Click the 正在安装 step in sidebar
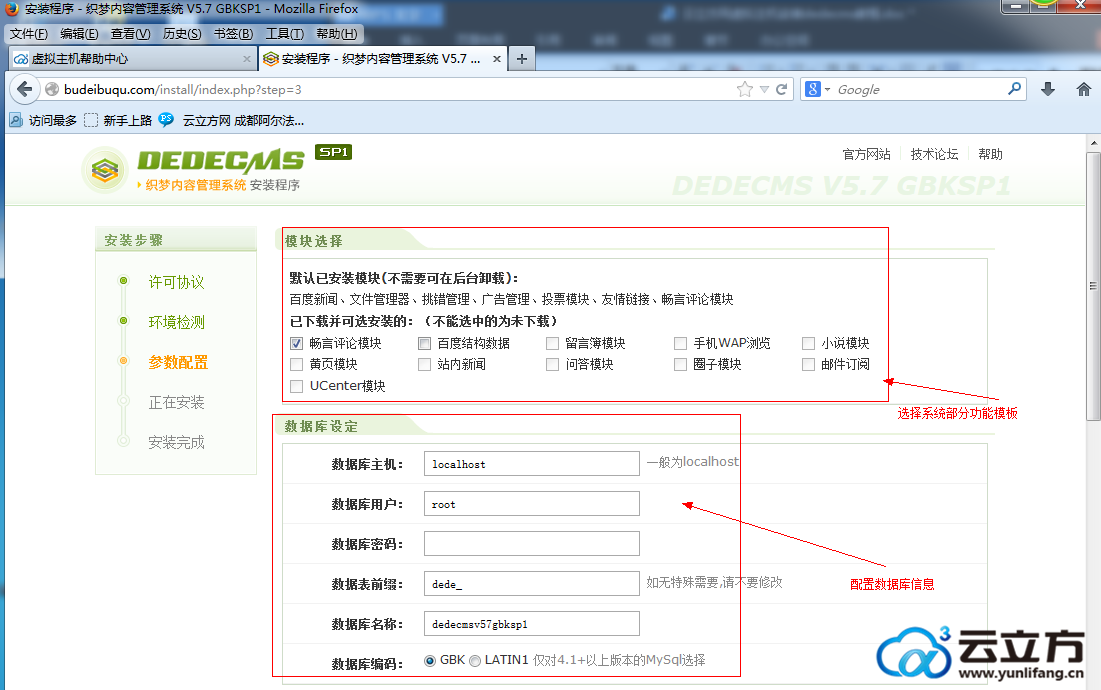1101x690 pixels. click(176, 402)
